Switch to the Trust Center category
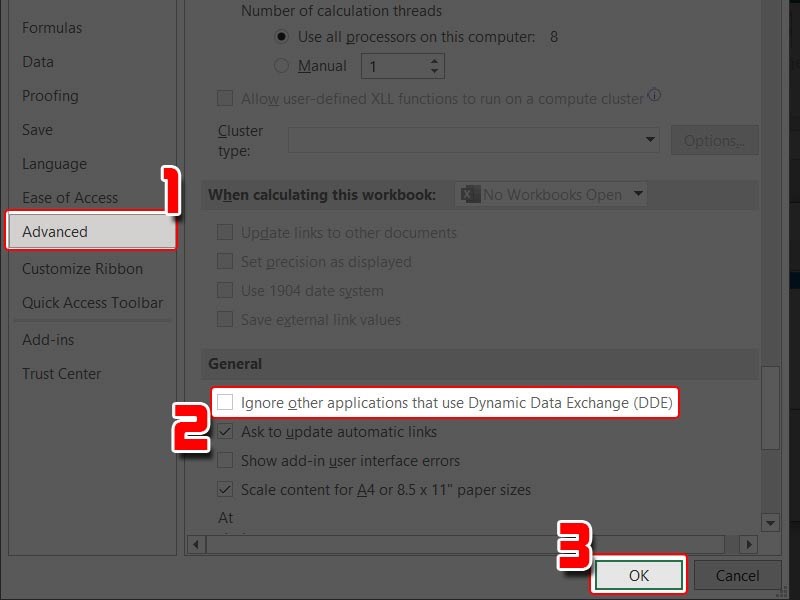800x600 pixels. pos(62,373)
